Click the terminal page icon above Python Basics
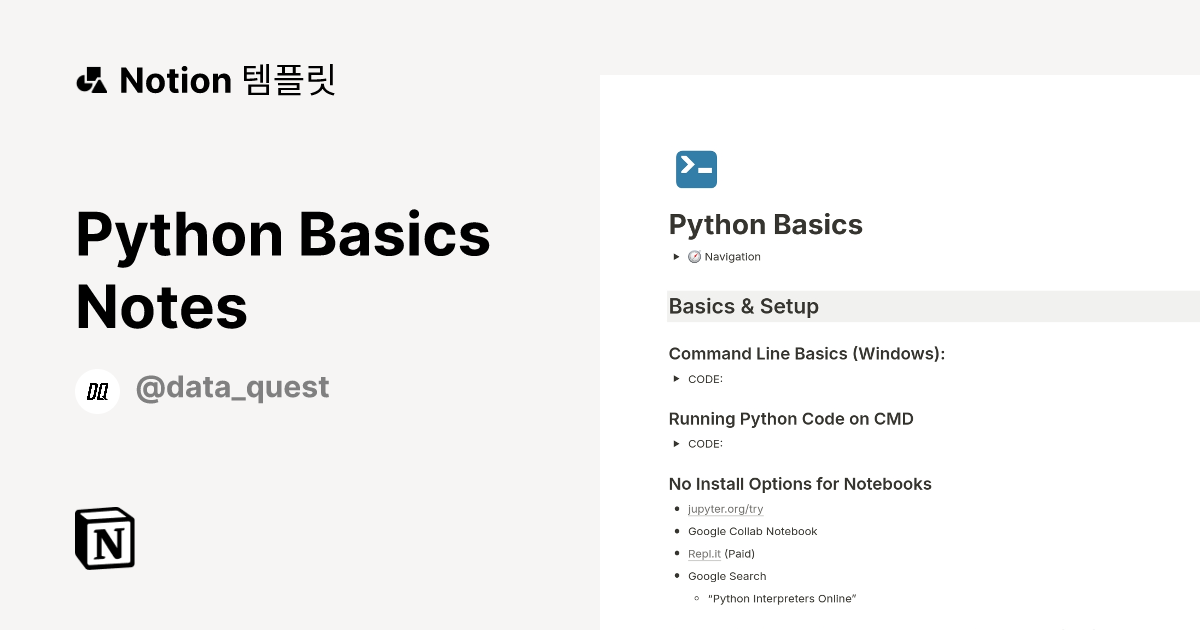The width and height of the screenshot is (1200, 630). [x=696, y=169]
